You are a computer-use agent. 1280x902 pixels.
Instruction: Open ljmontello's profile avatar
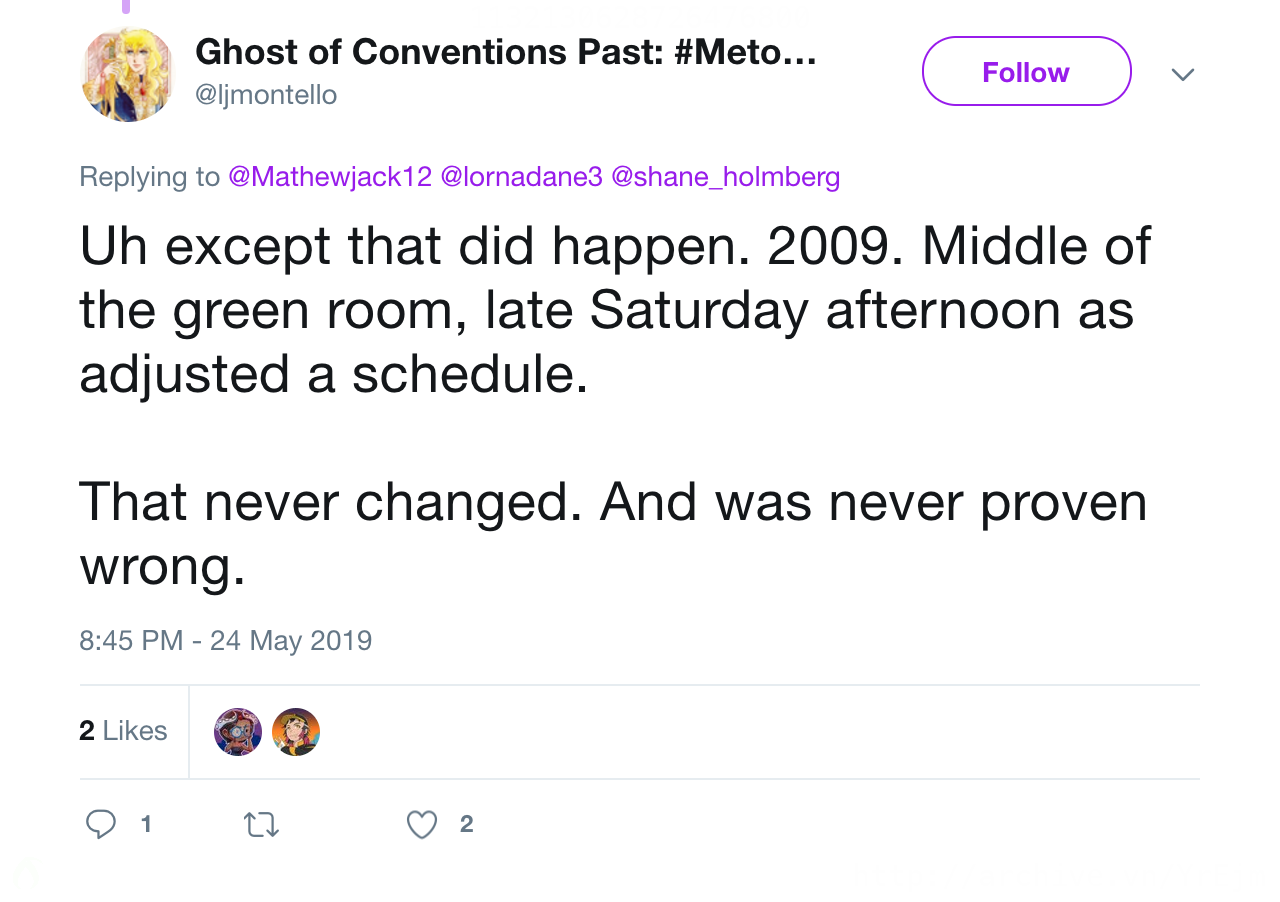point(127,75)
